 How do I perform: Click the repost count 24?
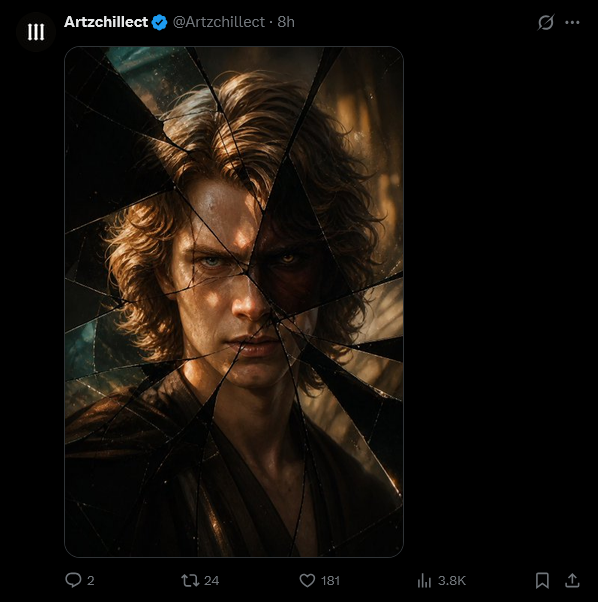pos(211,580)
